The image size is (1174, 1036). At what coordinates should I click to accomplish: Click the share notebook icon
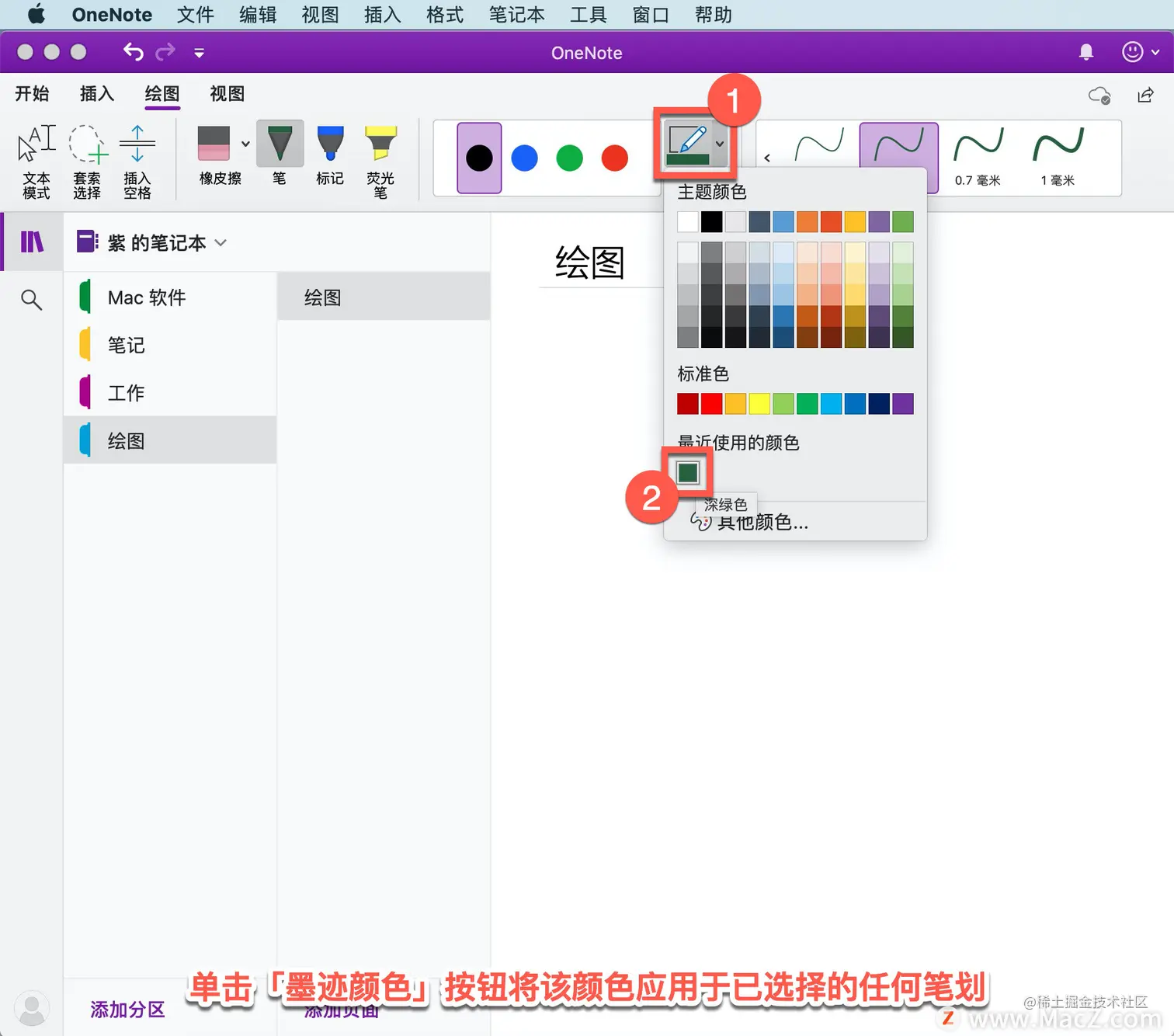(x=1145, y=95)
